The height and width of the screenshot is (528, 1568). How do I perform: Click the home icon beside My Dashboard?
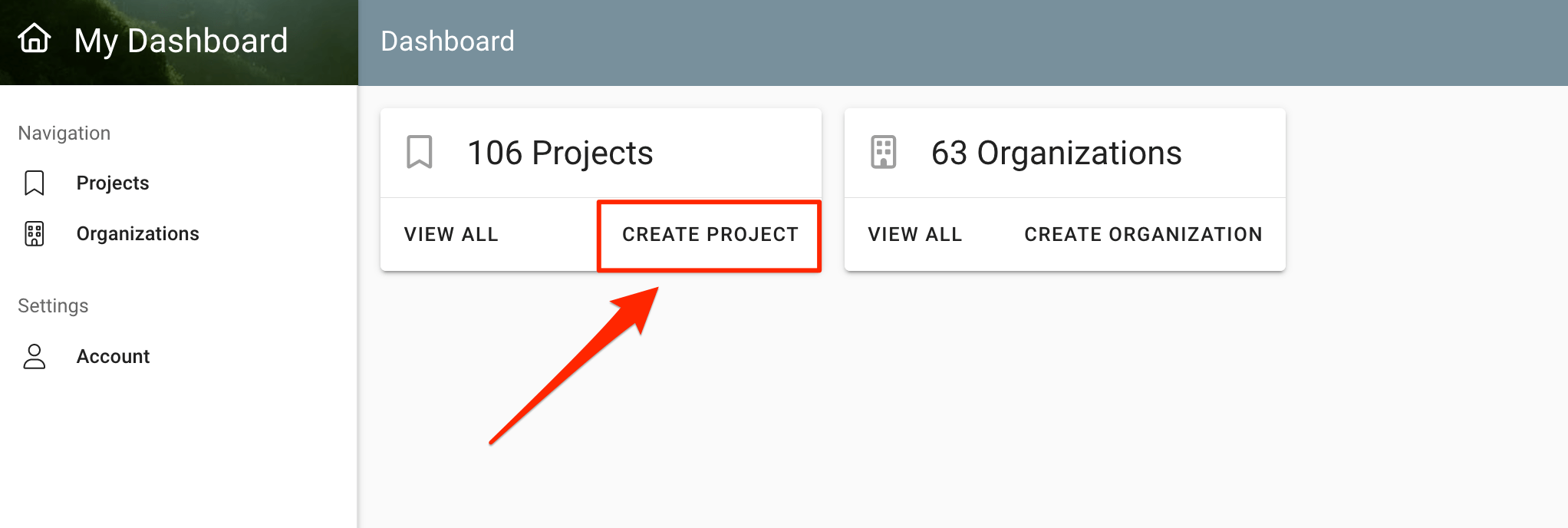[35, 38]
